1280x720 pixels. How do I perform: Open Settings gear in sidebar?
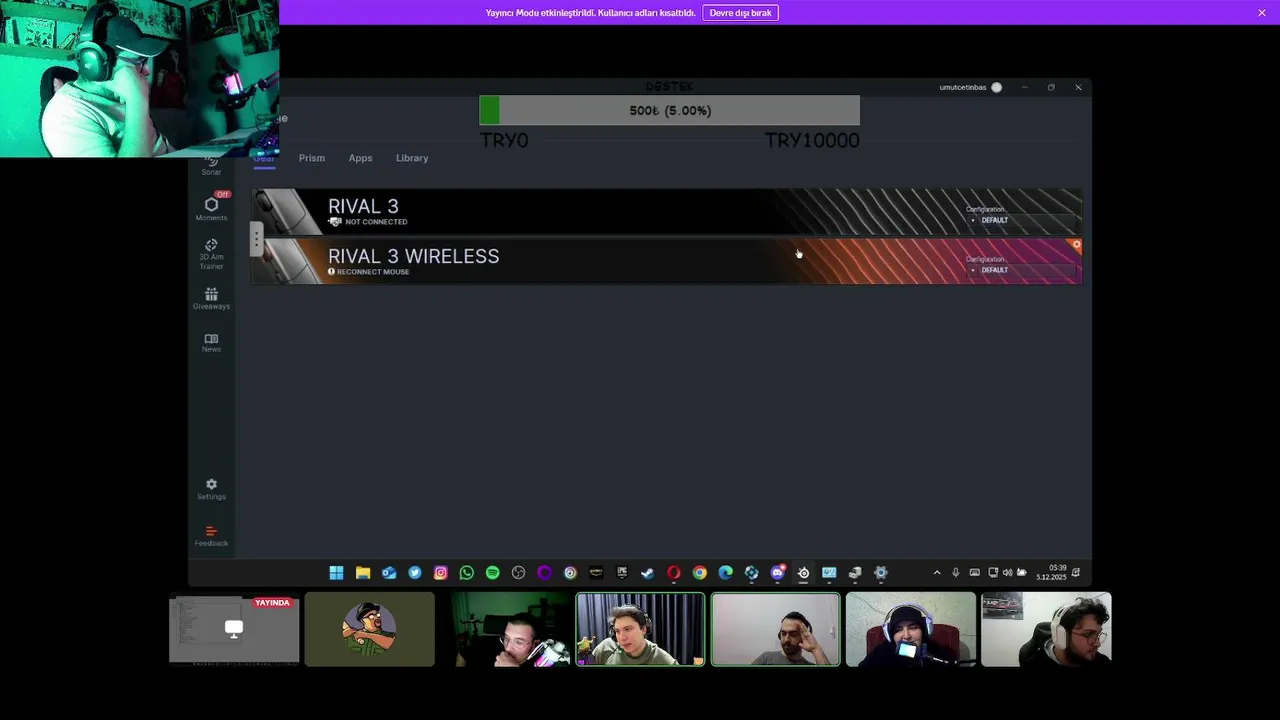click(211, 489)
